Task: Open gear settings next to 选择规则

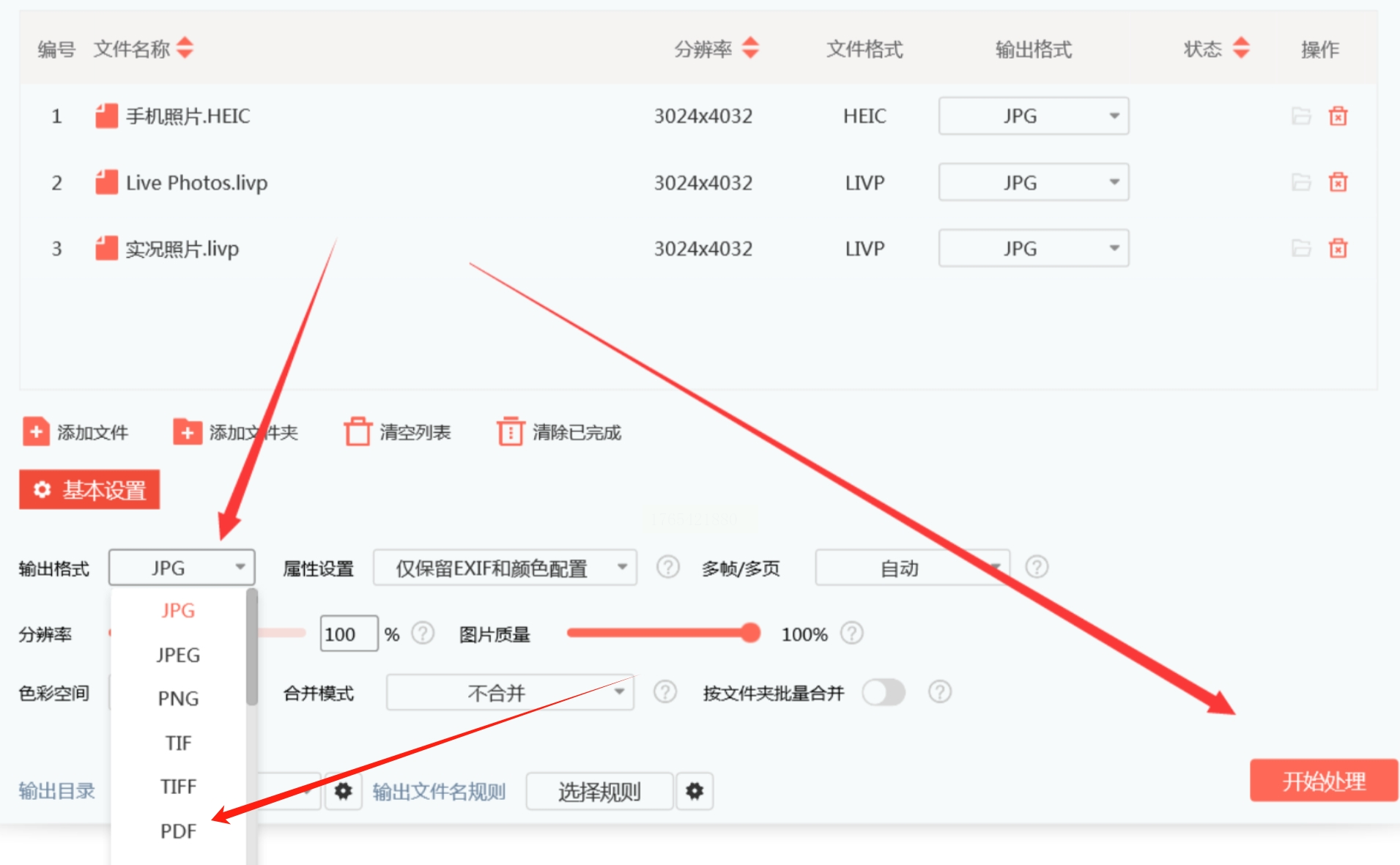Action: coord(695,791)
